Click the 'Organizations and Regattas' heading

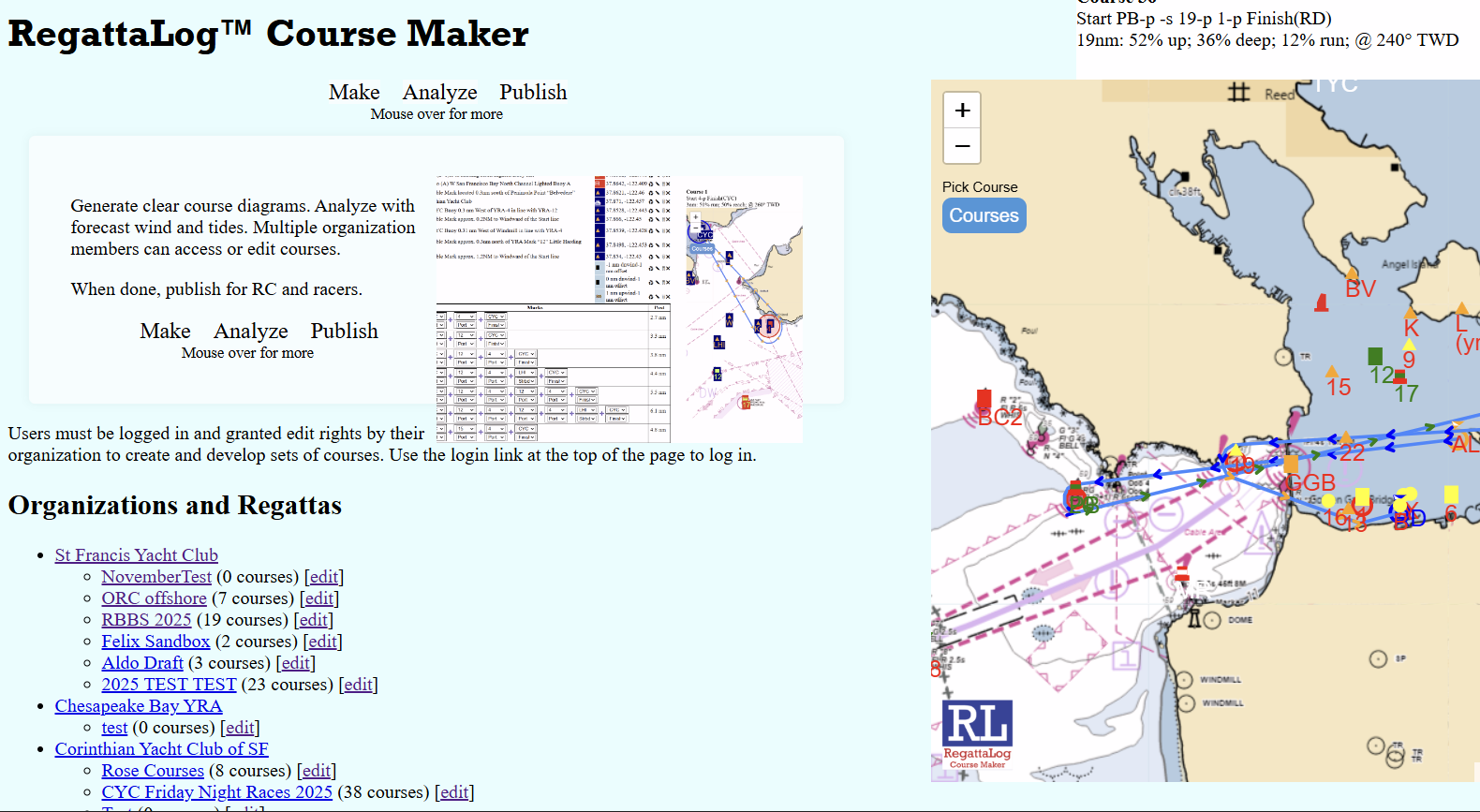click(175, 506)
